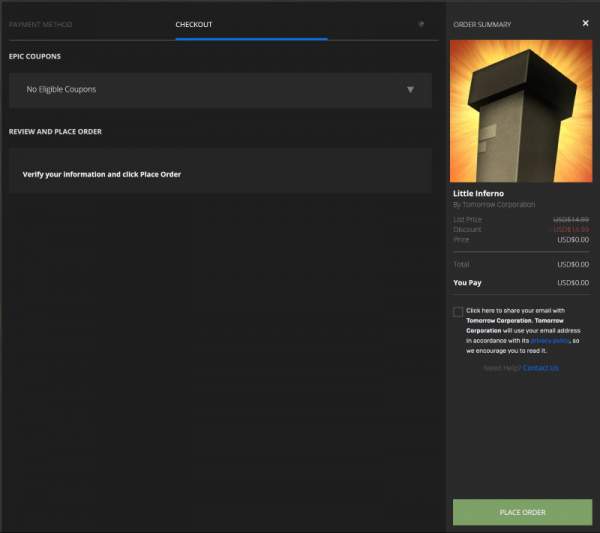Click the Epic Coupons heading
The height and width of the screenshot is (533, 600).
tap(35, 56)
